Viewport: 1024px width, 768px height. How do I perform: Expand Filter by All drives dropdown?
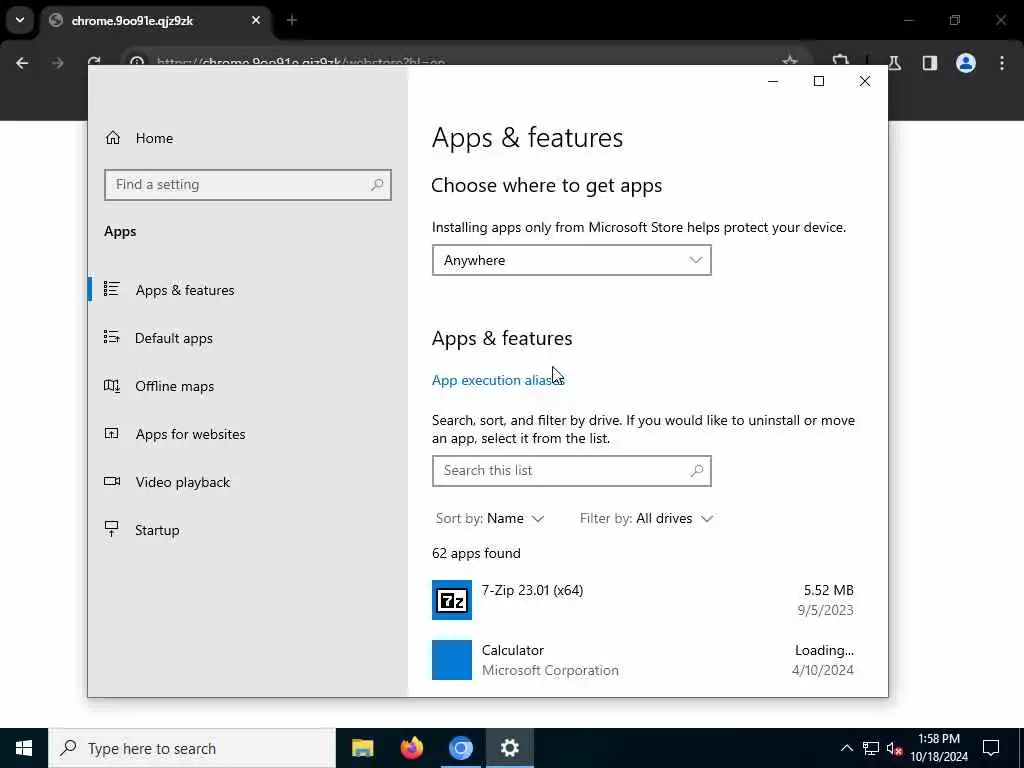646,519
